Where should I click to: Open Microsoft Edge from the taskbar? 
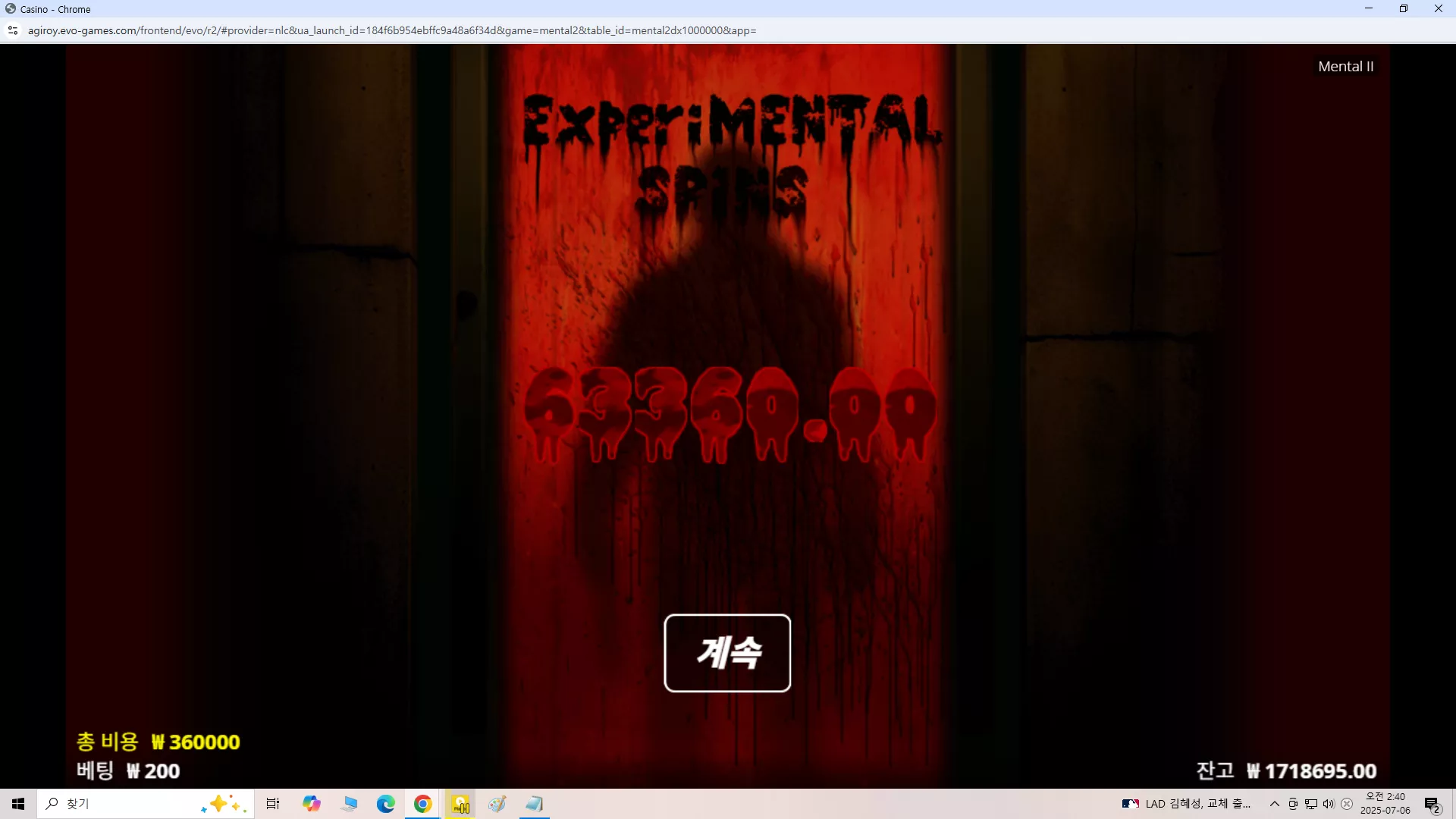pyautogui.click(x=385, y=804)
